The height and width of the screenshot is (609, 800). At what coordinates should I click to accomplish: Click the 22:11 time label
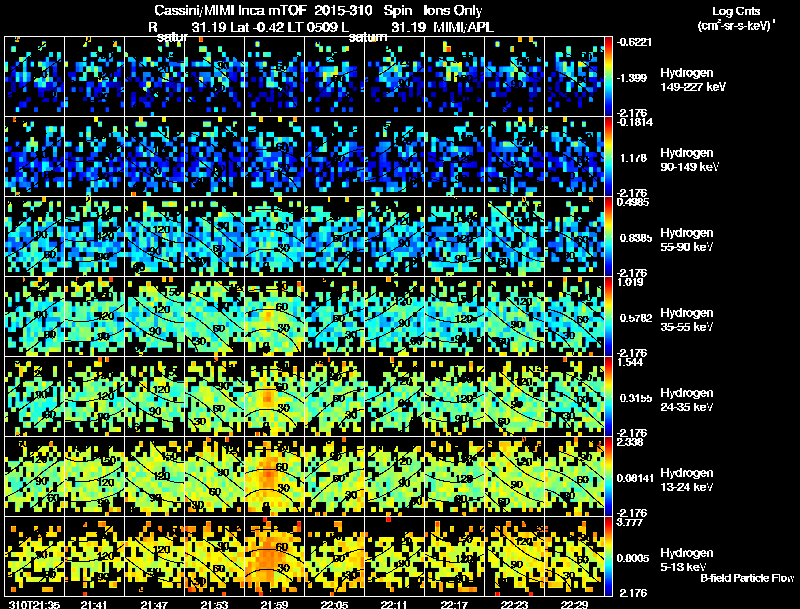pyautogui.click(x=394, y=605)
